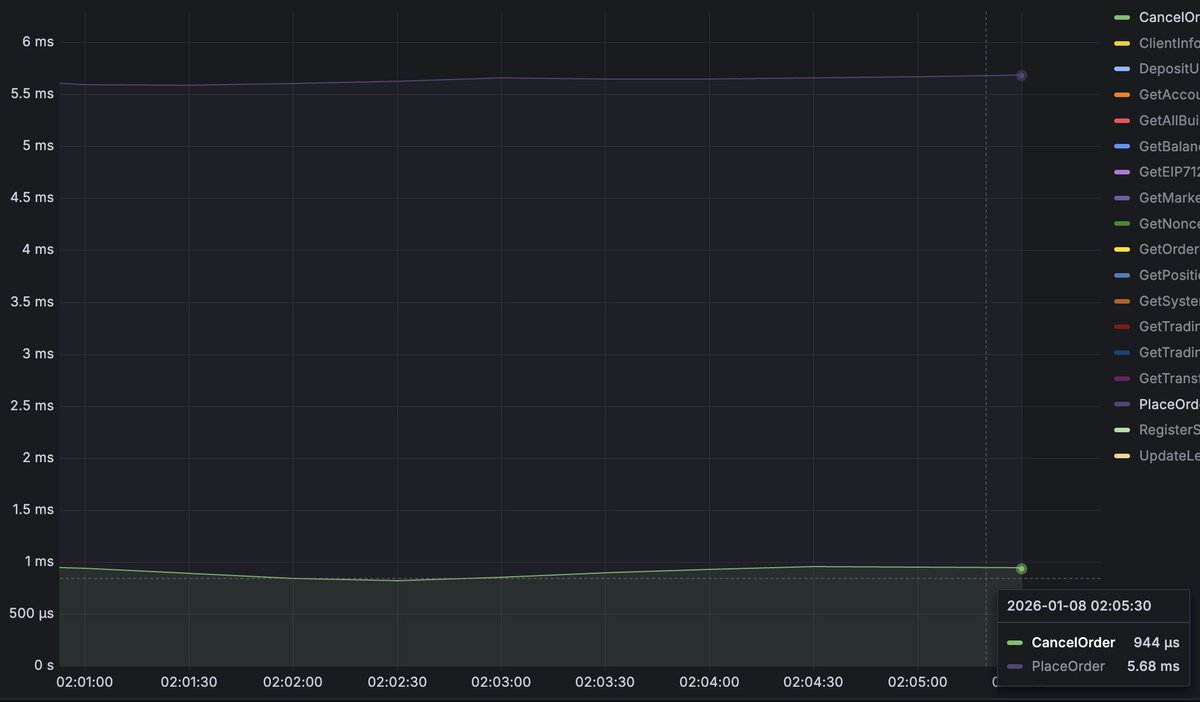This screenshot has height=702, width=1200.
Task: Click the 4.5 ms y-axis label
Action: (32, 197)
